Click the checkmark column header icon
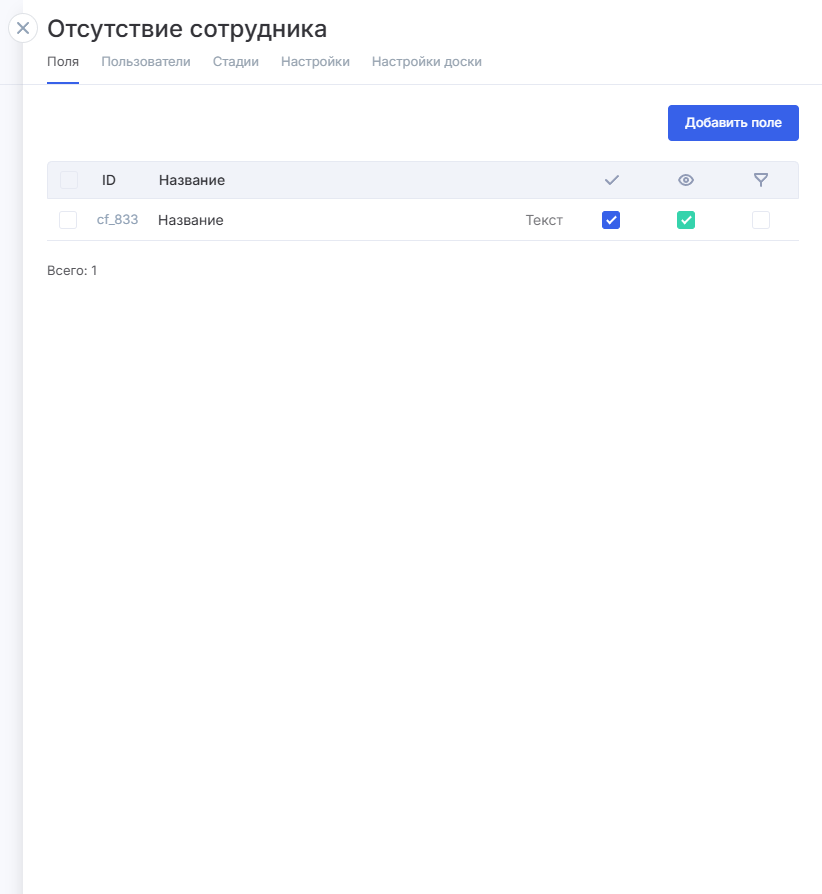 [612, 180]
